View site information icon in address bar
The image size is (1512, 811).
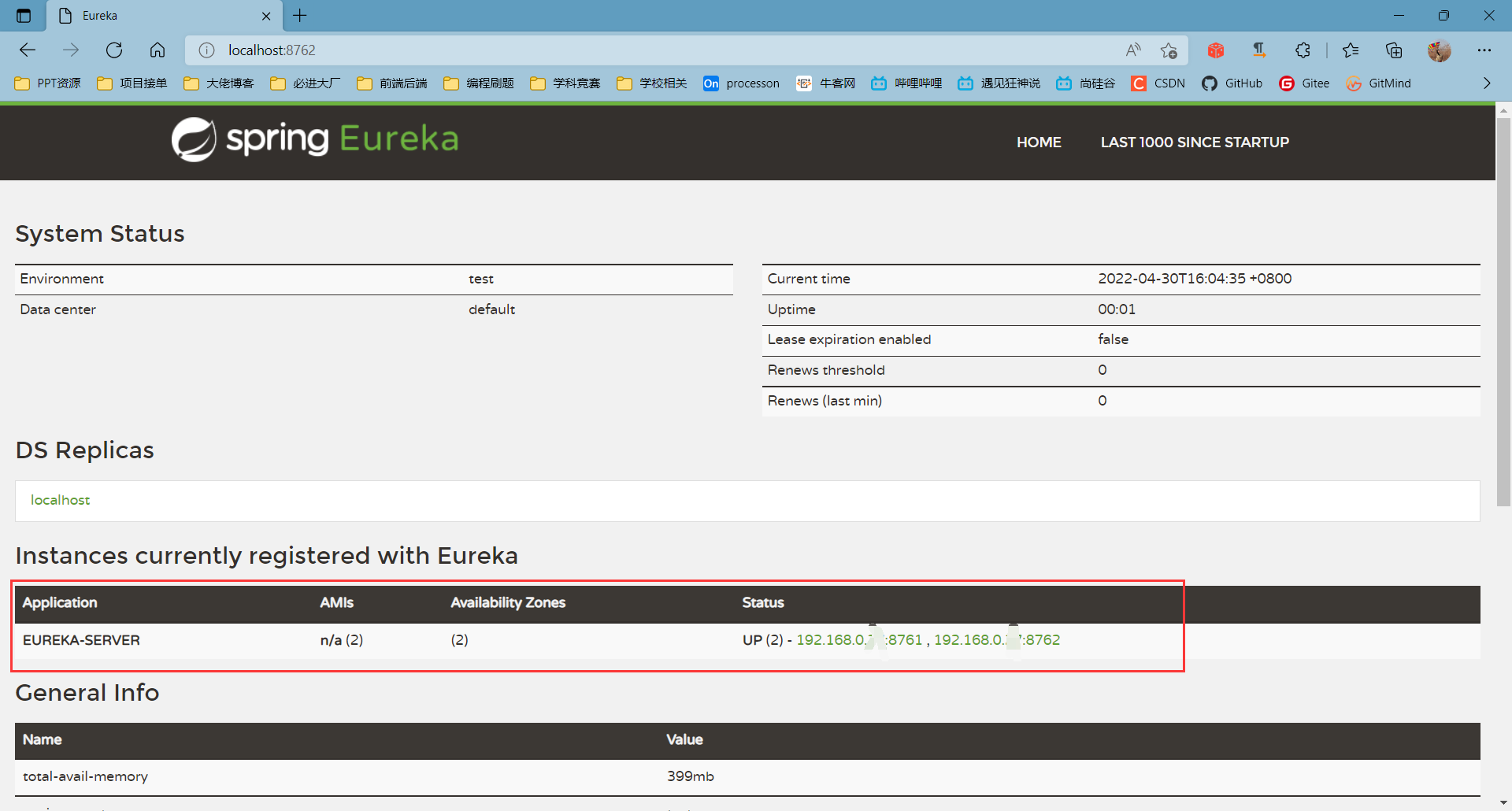coord(206,50)
